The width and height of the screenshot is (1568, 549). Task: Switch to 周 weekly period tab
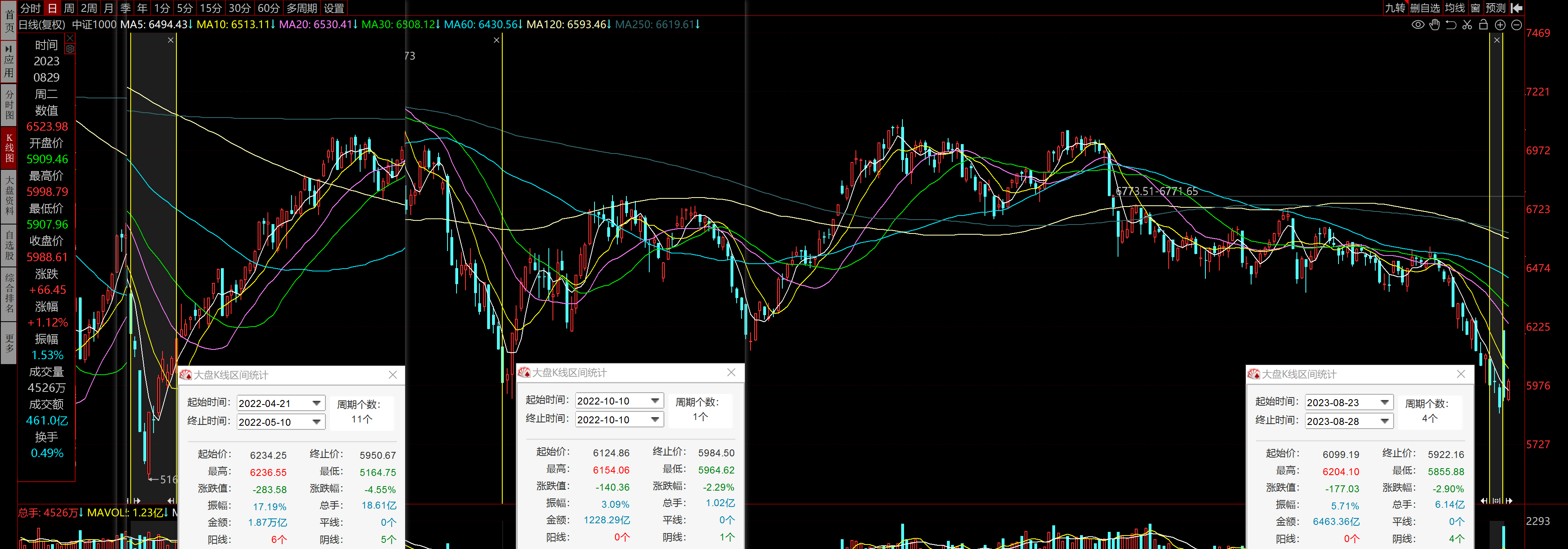[x=69, y=8]
